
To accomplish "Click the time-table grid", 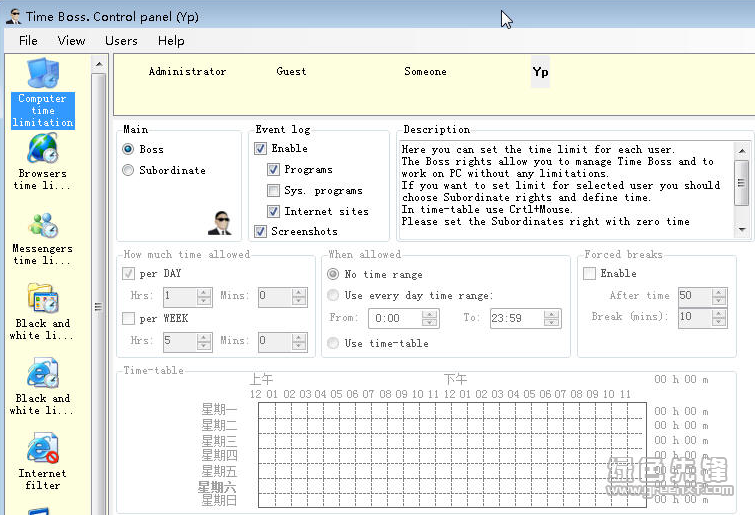I will click(x=452, y=455).
